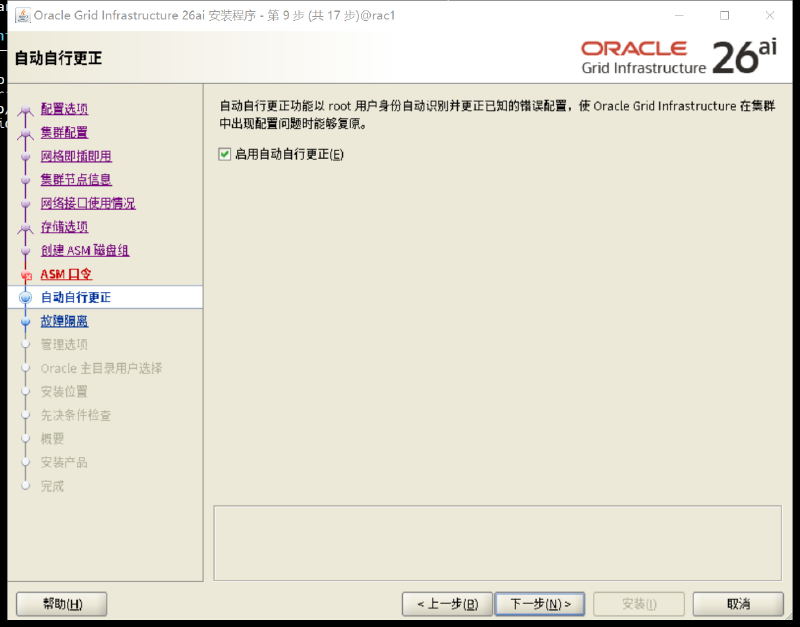Screen dimensions: 800x627
Task: Open help with 帮助(H) button
Action: click(x=62, y=604)
